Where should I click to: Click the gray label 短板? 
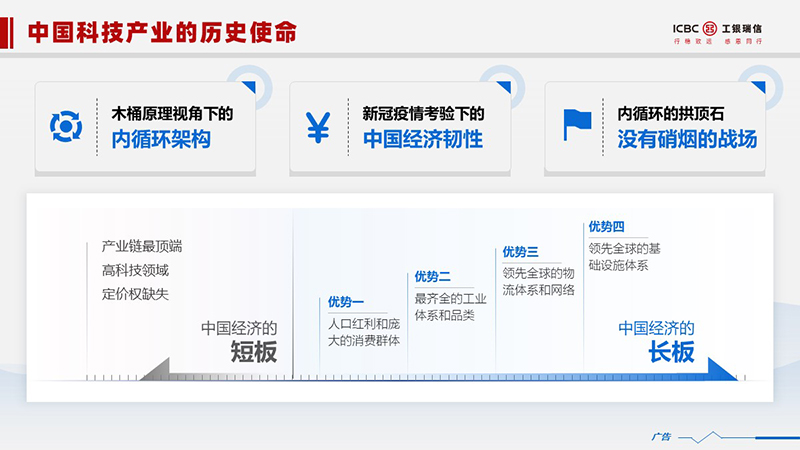(x=254, y=352)
